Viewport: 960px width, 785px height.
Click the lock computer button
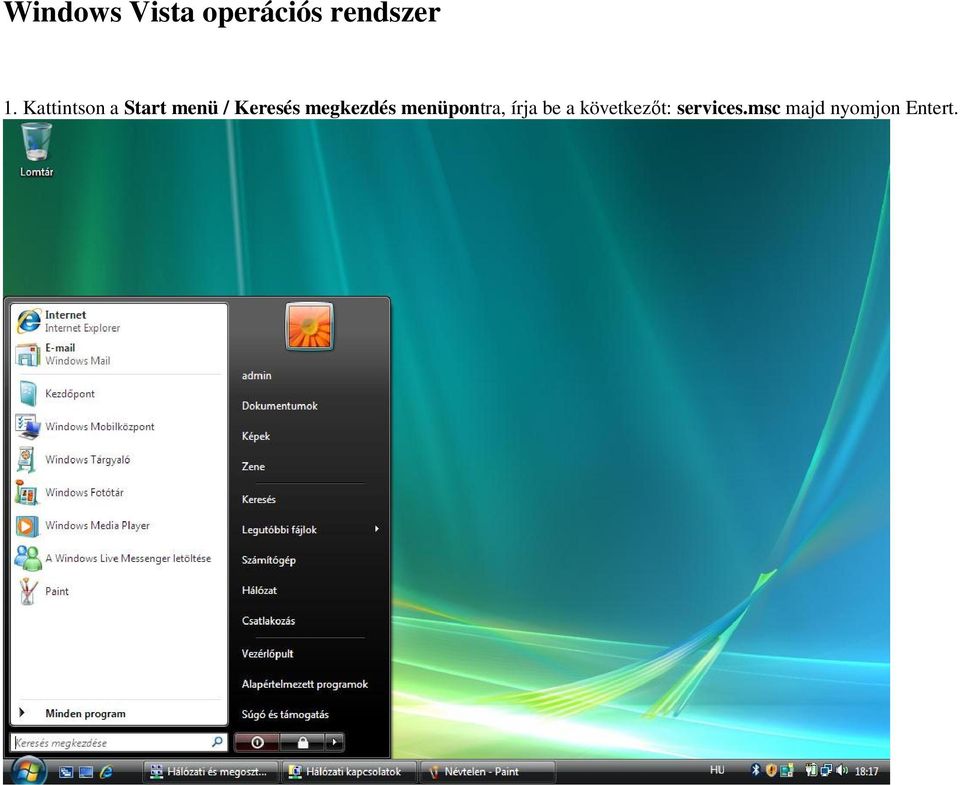(302, 743)
